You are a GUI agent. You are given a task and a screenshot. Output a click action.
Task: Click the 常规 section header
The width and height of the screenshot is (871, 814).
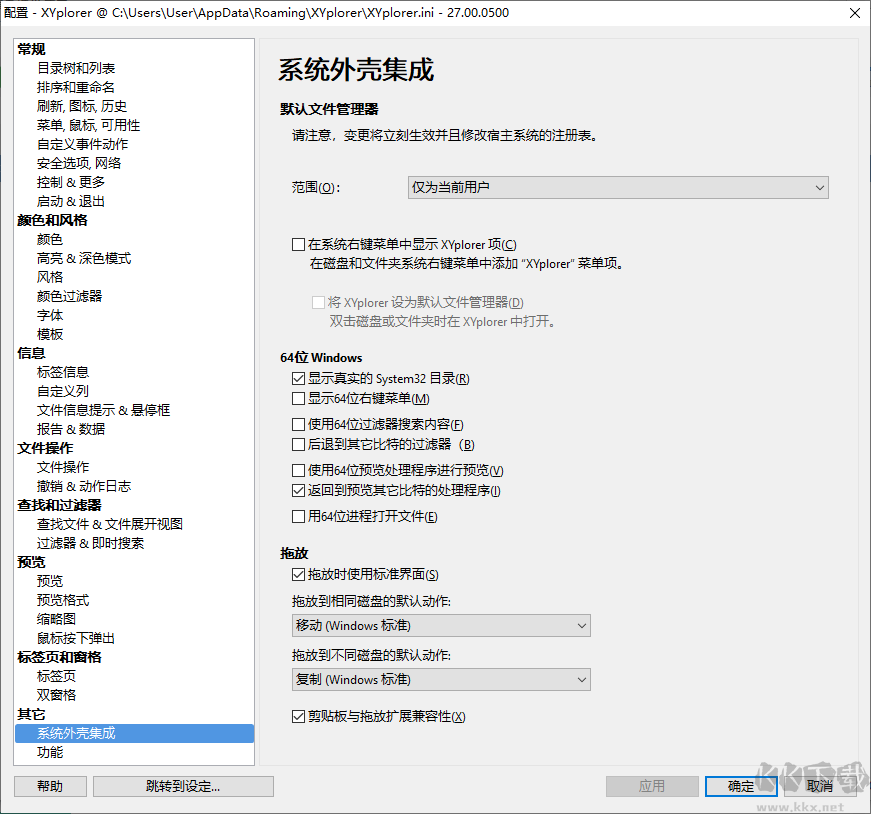tap(31, 49)
